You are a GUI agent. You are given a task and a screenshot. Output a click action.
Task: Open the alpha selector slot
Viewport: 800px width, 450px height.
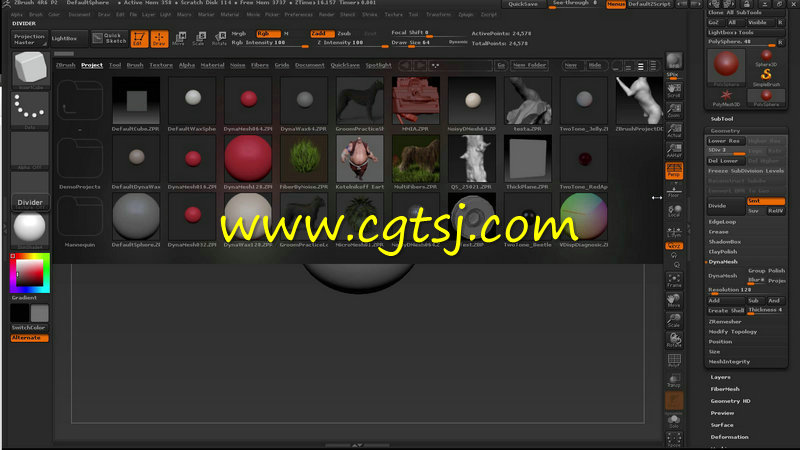(x=30, y=149)
